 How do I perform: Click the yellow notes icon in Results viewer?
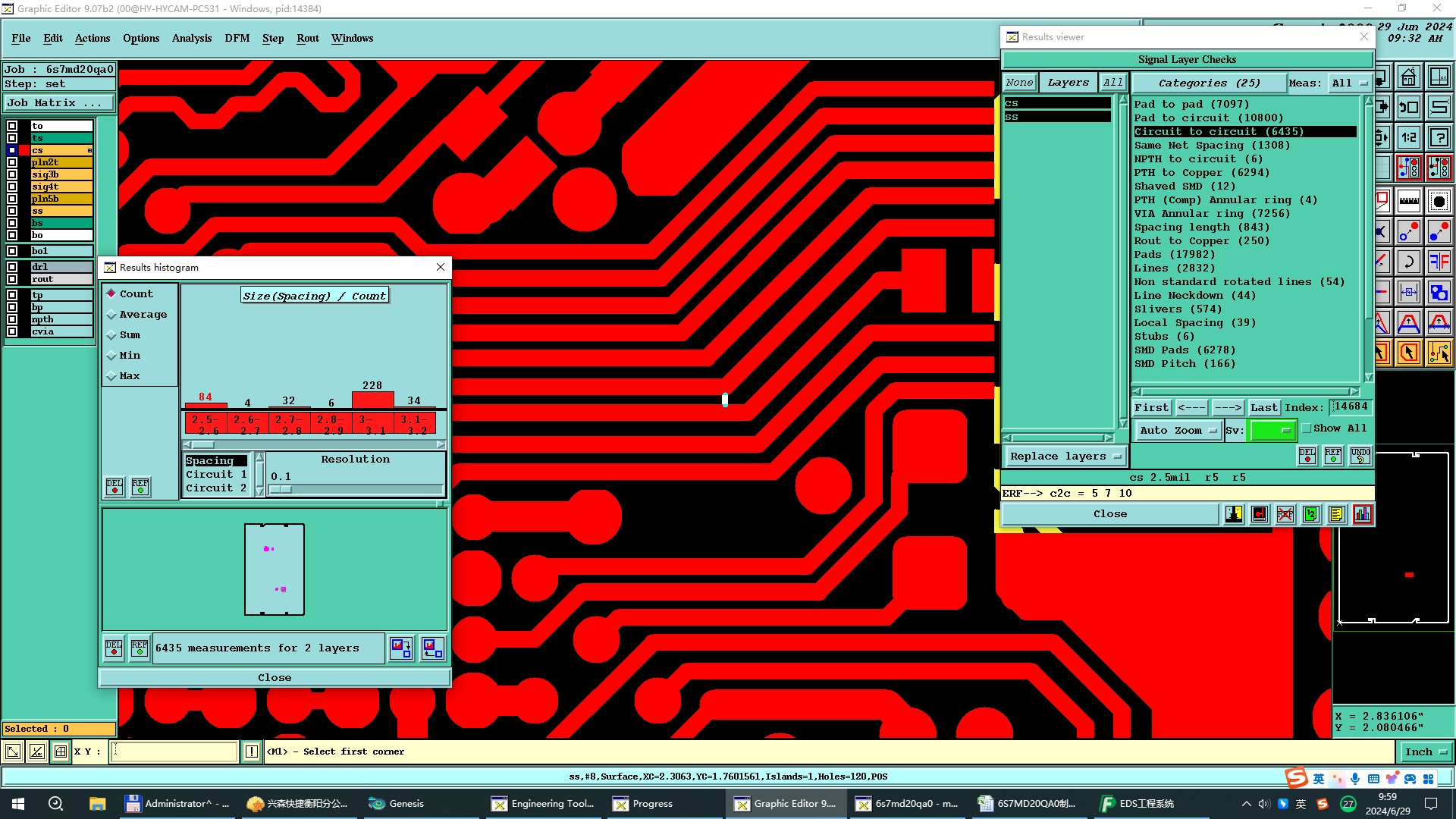click(1336, 514)
